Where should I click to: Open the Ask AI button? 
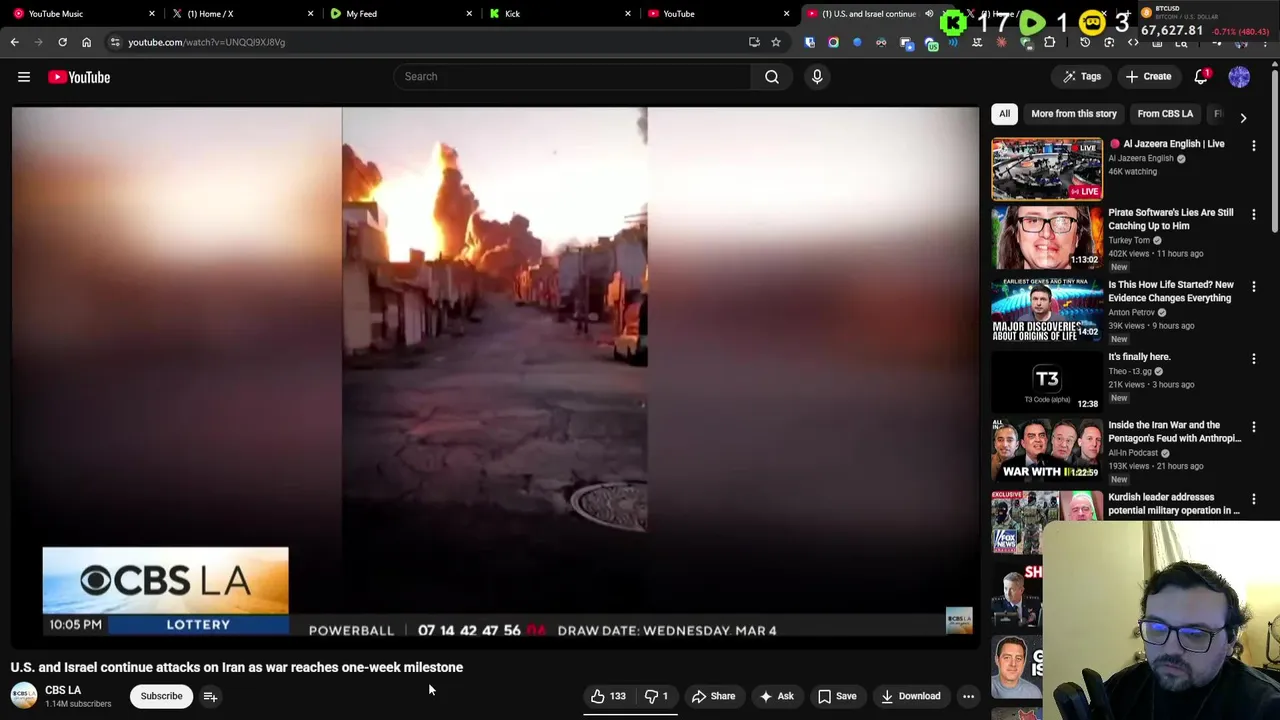pyautogui.click(x=777, y=696)
